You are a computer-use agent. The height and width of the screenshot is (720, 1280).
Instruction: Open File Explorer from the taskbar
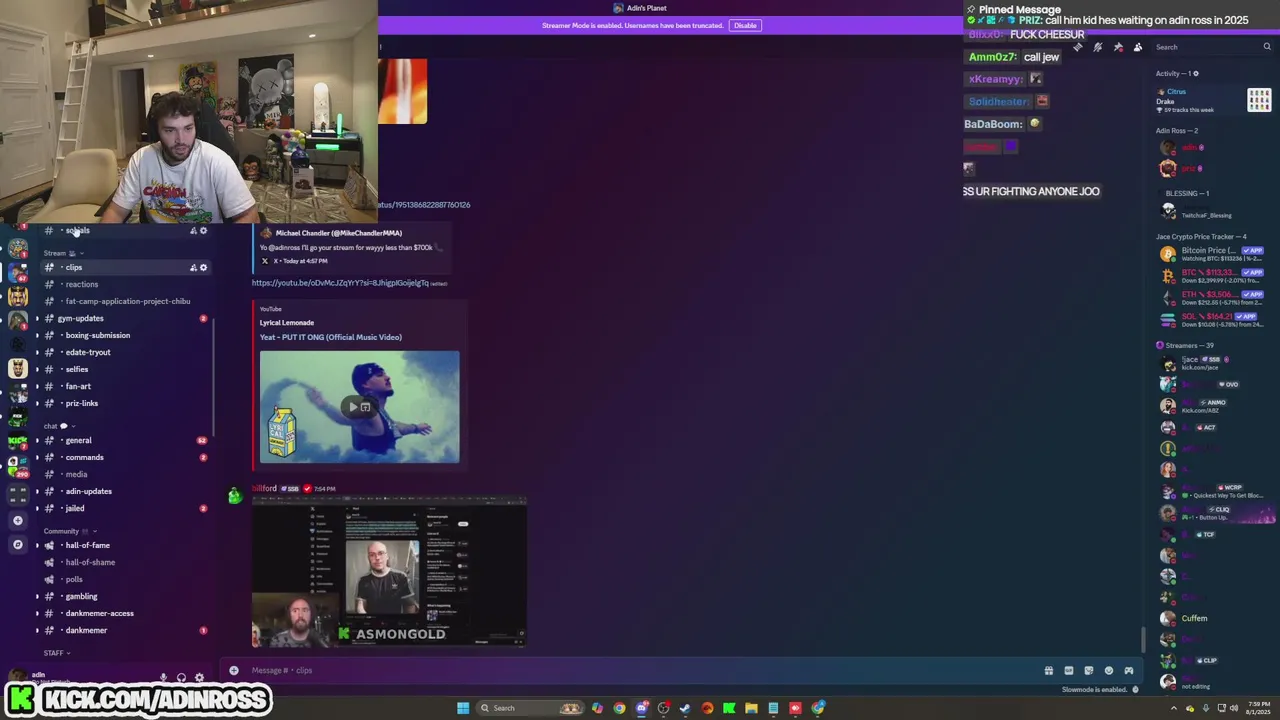coord(751,708)
